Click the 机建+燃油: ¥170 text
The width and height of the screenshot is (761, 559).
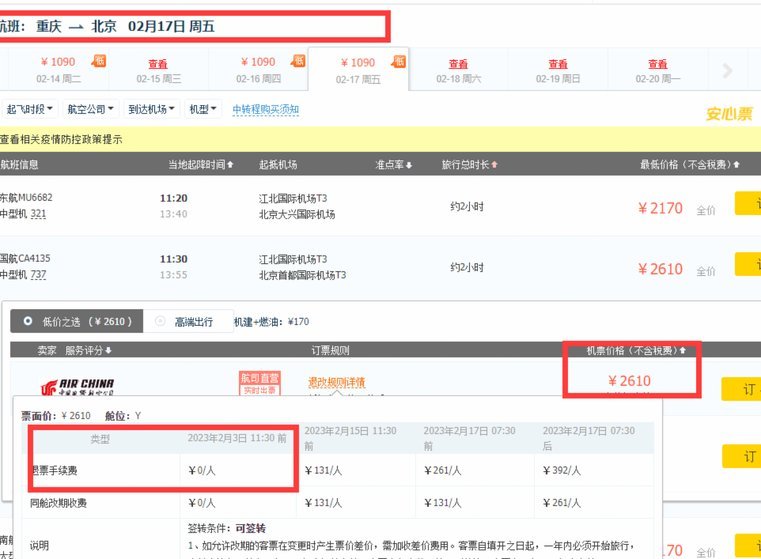271,321
